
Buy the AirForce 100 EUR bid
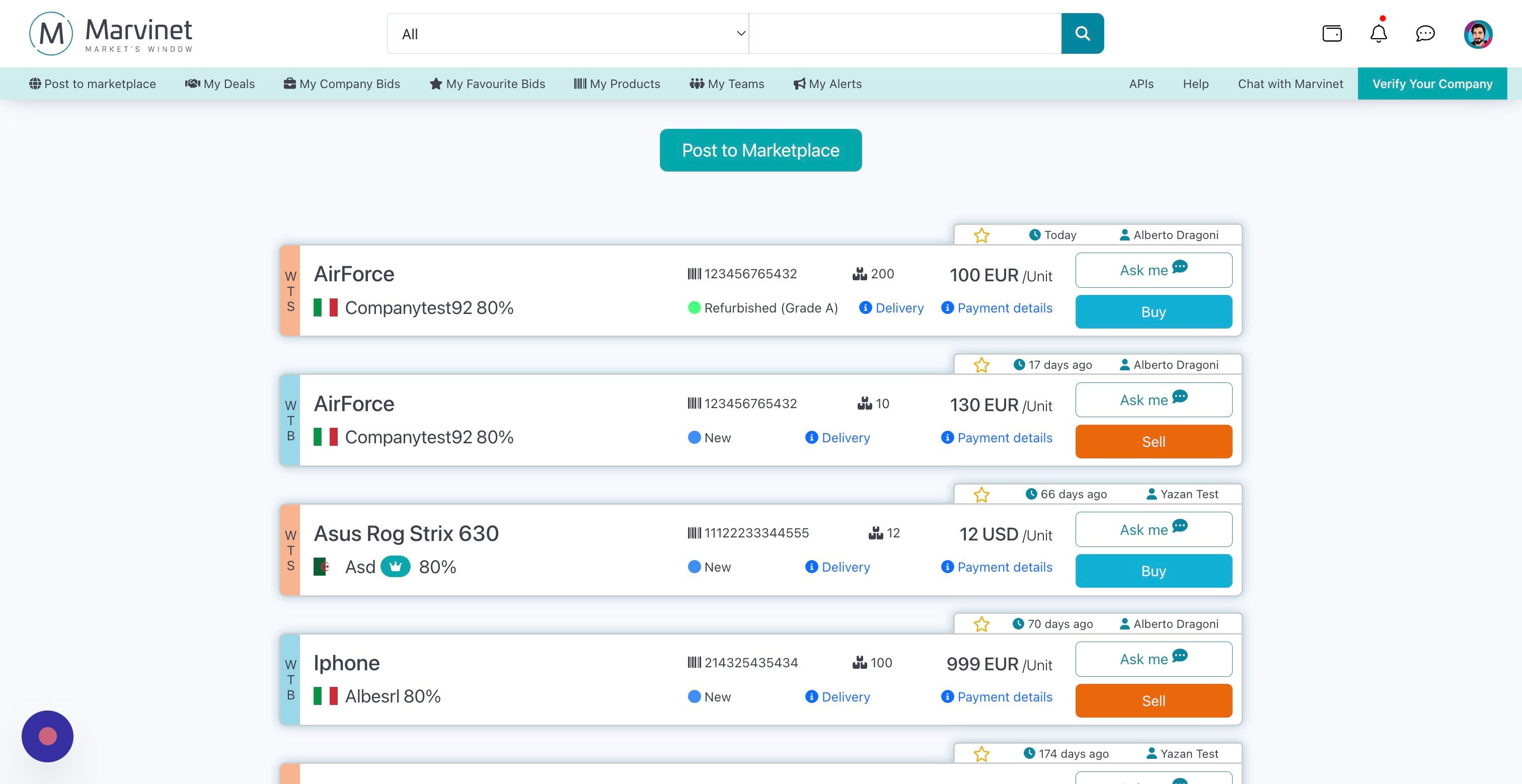(1153, 312)
